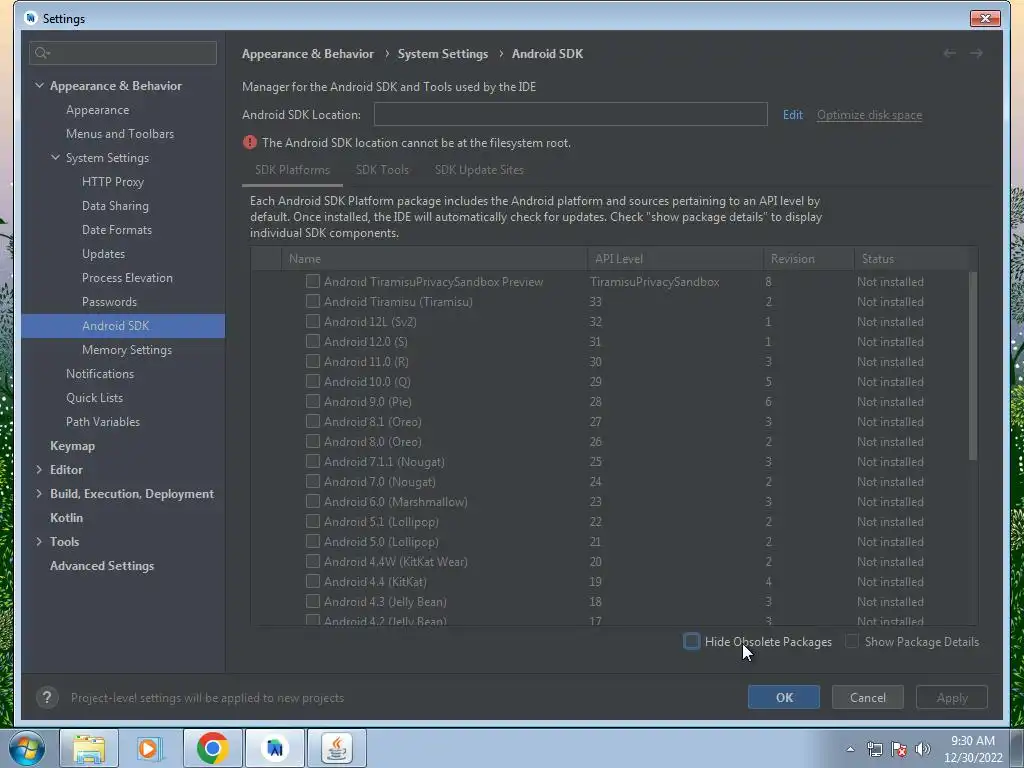The width and height of the screenshot is (1024, 768).
Task: Launch media player from the taskbar
Action: tap(150, 748)
